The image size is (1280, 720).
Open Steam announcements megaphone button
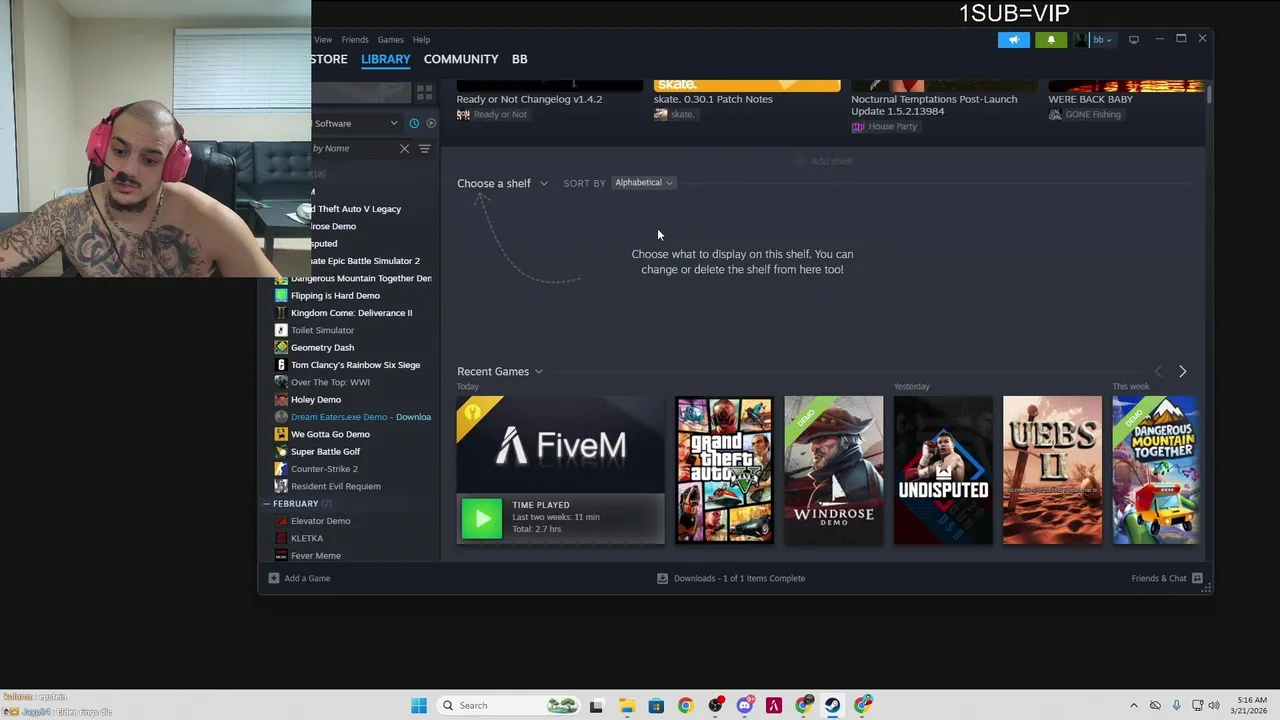pos(1013,39)
